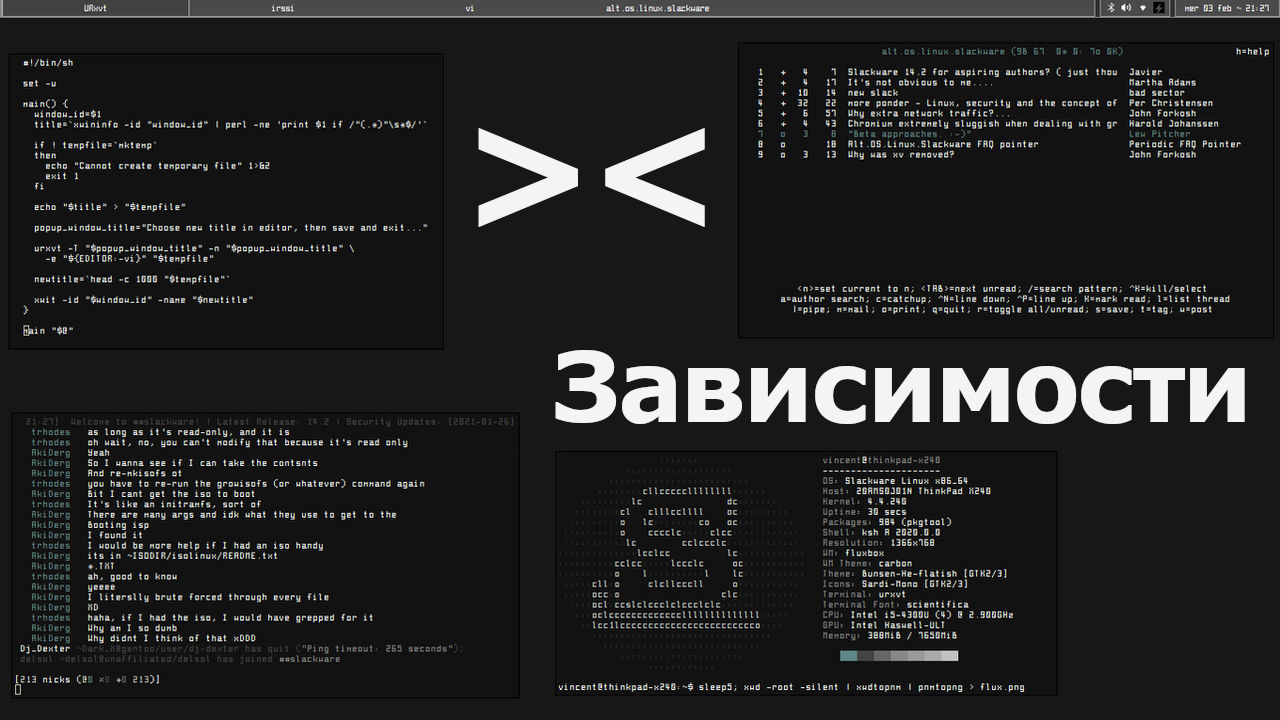Click the 'WM: fluxbox' line
1280x720 pixels.
(853, 553)
